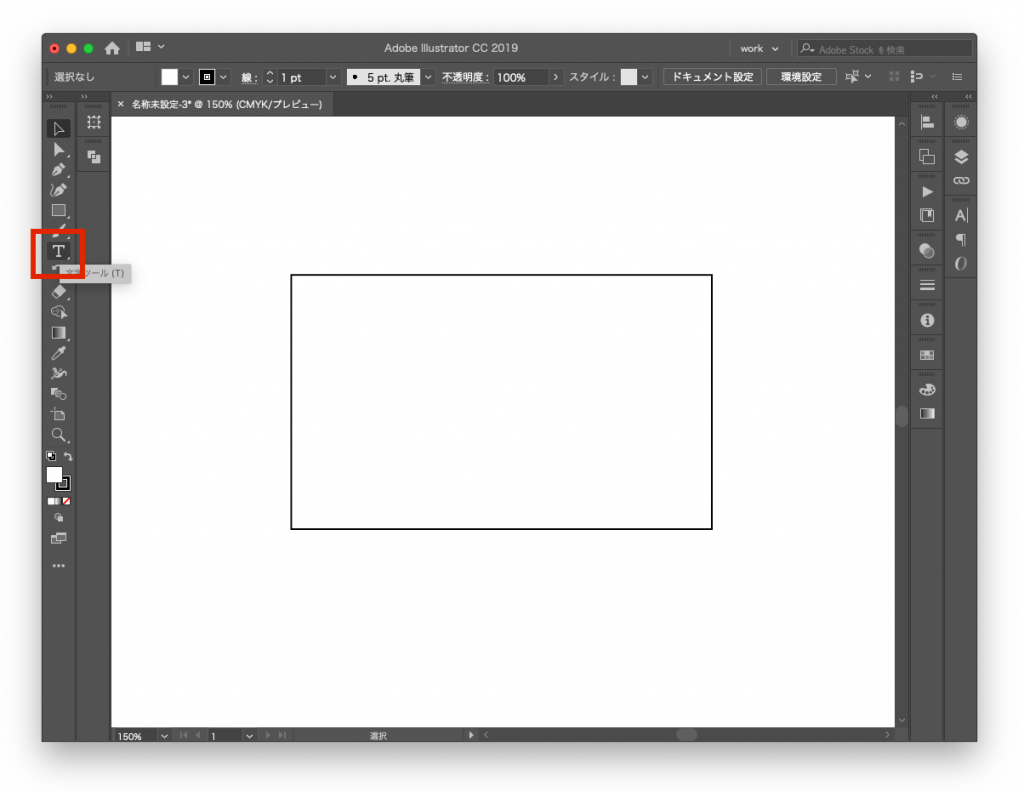Screen dimensions: 1024x792
Task: Close the 名称未設定-3 document tab
Action: [121, 104]
